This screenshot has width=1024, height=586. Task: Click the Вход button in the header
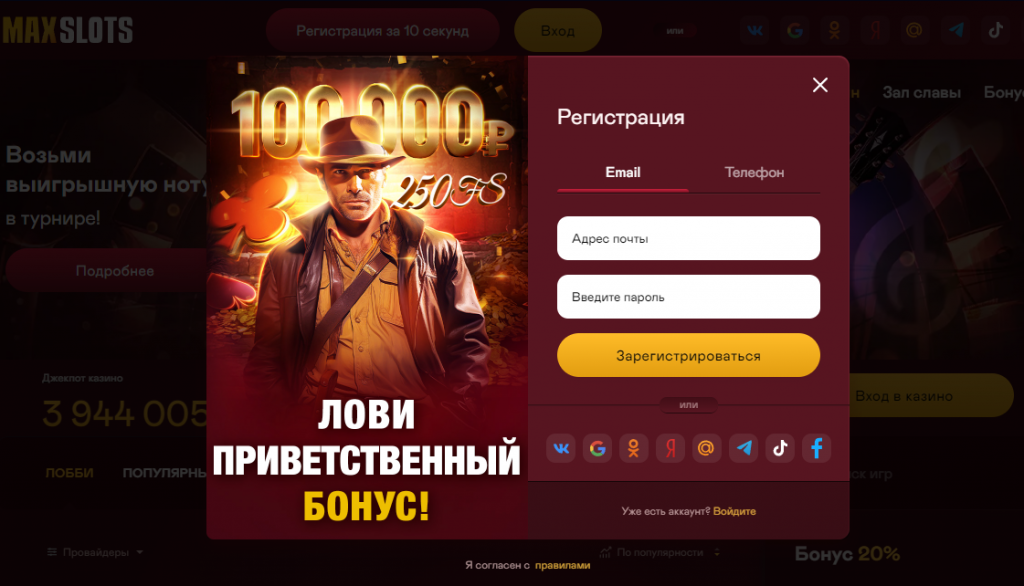[558, 31]
